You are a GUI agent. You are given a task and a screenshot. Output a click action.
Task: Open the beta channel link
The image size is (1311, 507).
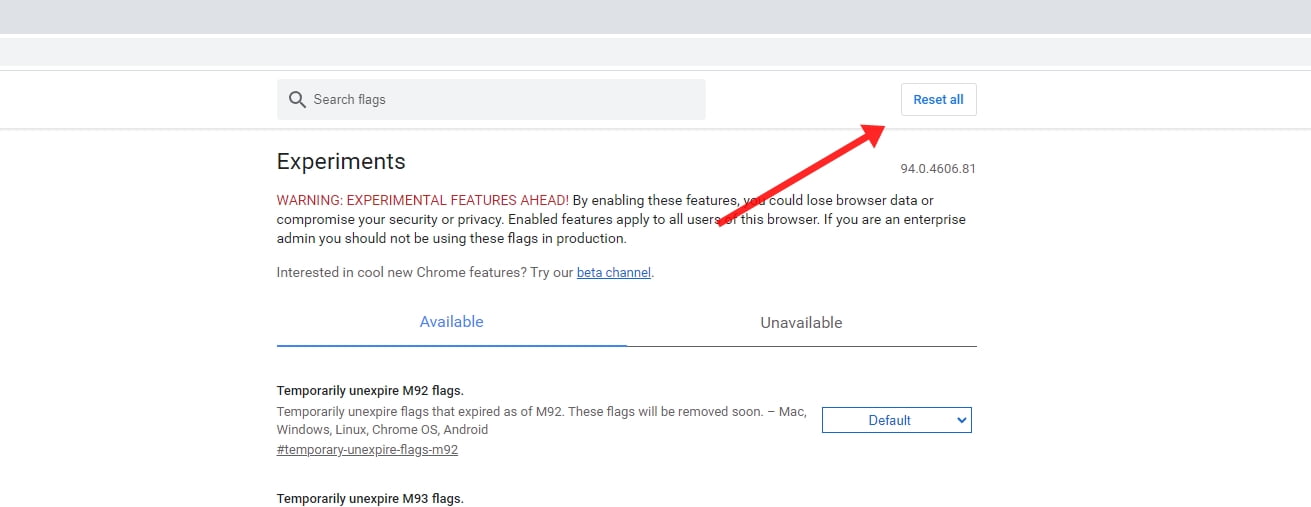[x=614, y=272]
